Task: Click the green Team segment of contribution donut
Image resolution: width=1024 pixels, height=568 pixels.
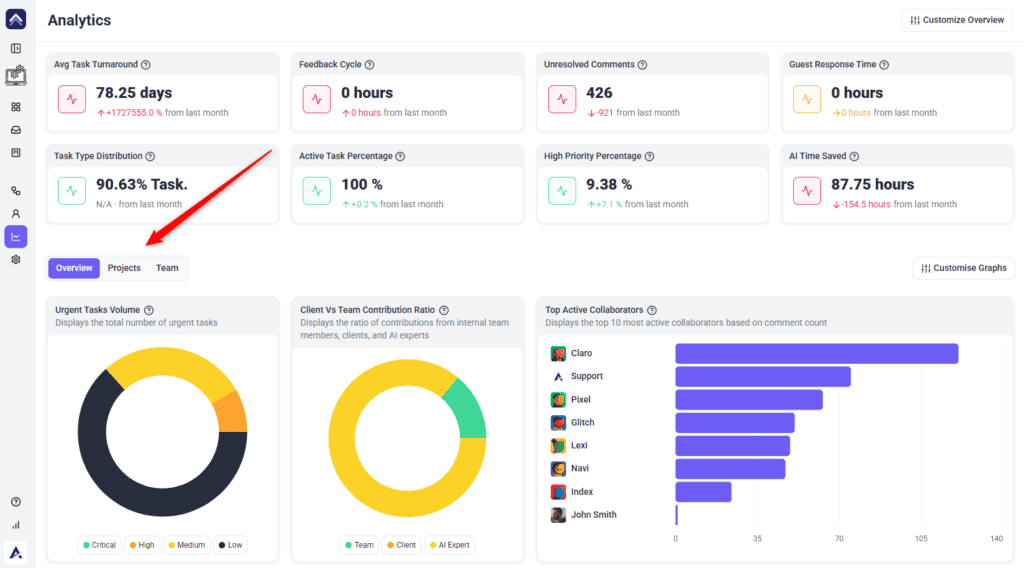Action: (469, 410)
